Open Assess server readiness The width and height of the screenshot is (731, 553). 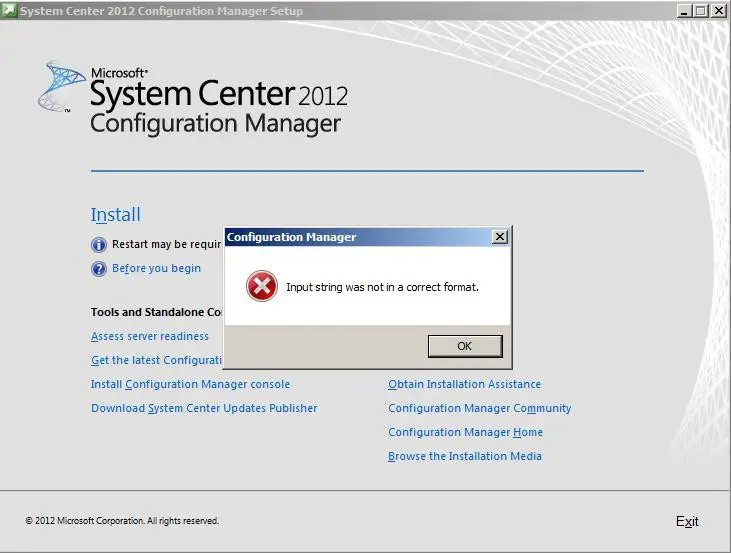pos(150,336)
